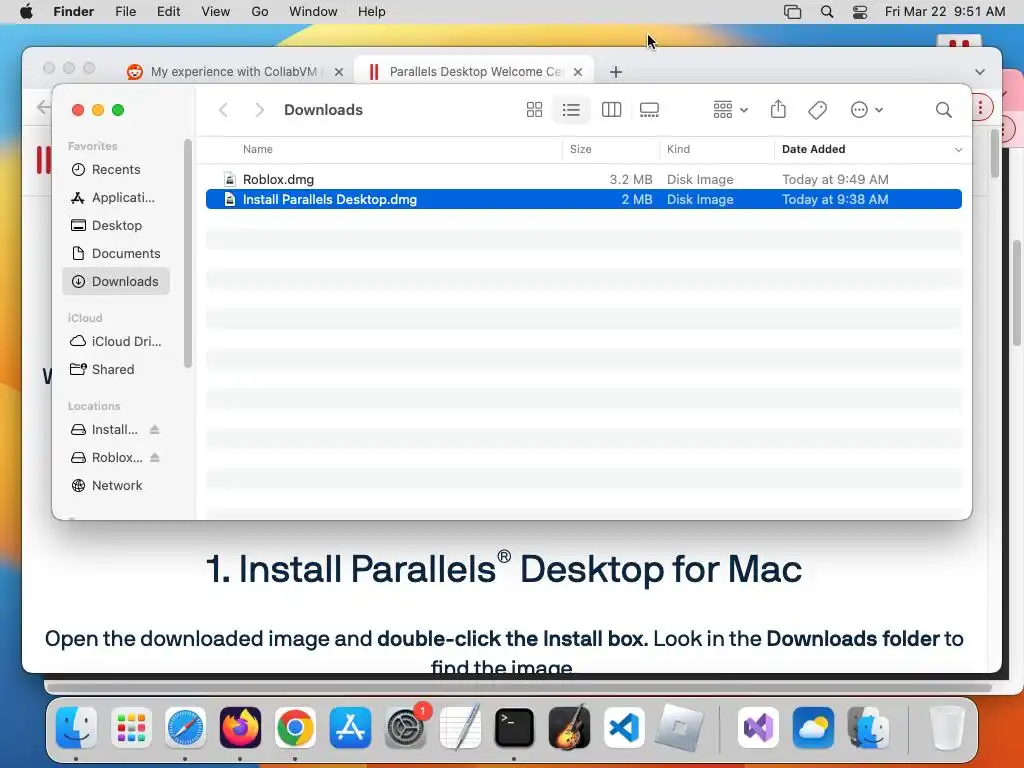Open Recents in Finder sidebar

pos(116,170)
